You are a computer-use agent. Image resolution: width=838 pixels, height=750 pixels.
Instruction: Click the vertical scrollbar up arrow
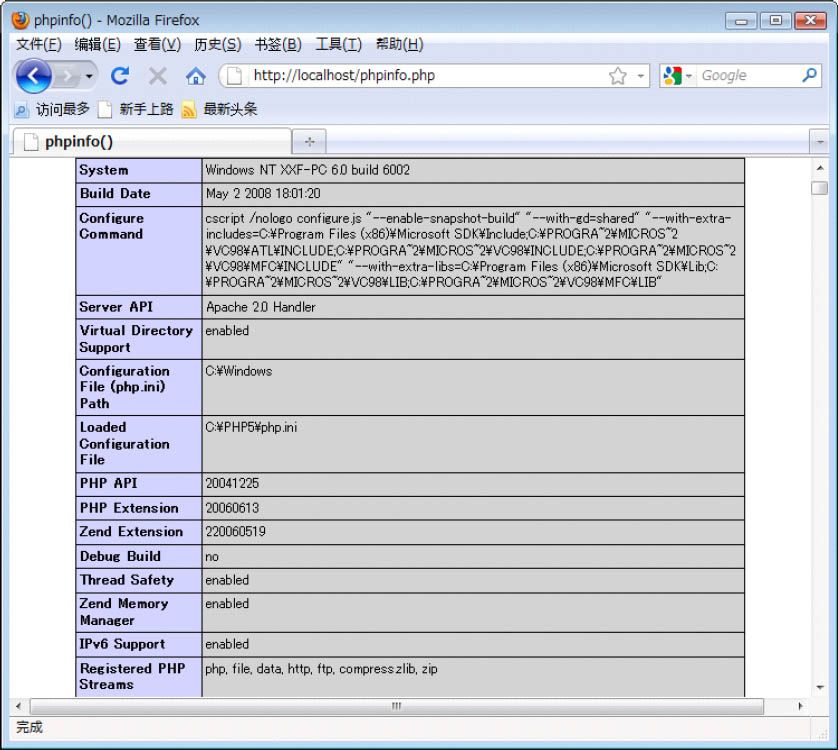820,168
